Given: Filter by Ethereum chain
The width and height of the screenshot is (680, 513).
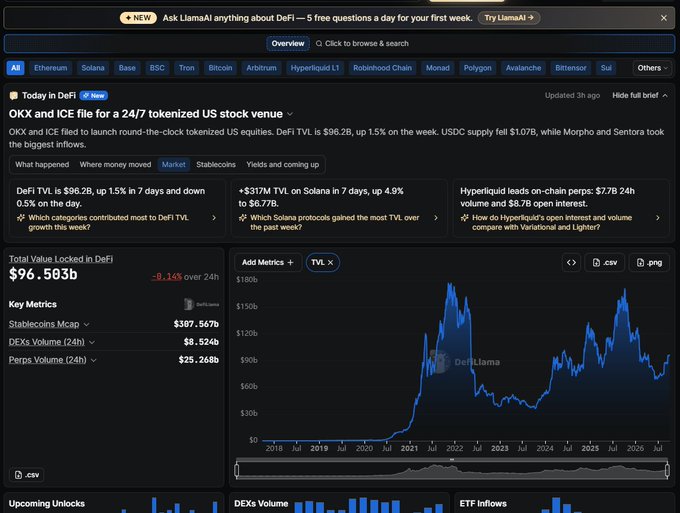Looking at the screenshot, I should click(x=51, y=68).
